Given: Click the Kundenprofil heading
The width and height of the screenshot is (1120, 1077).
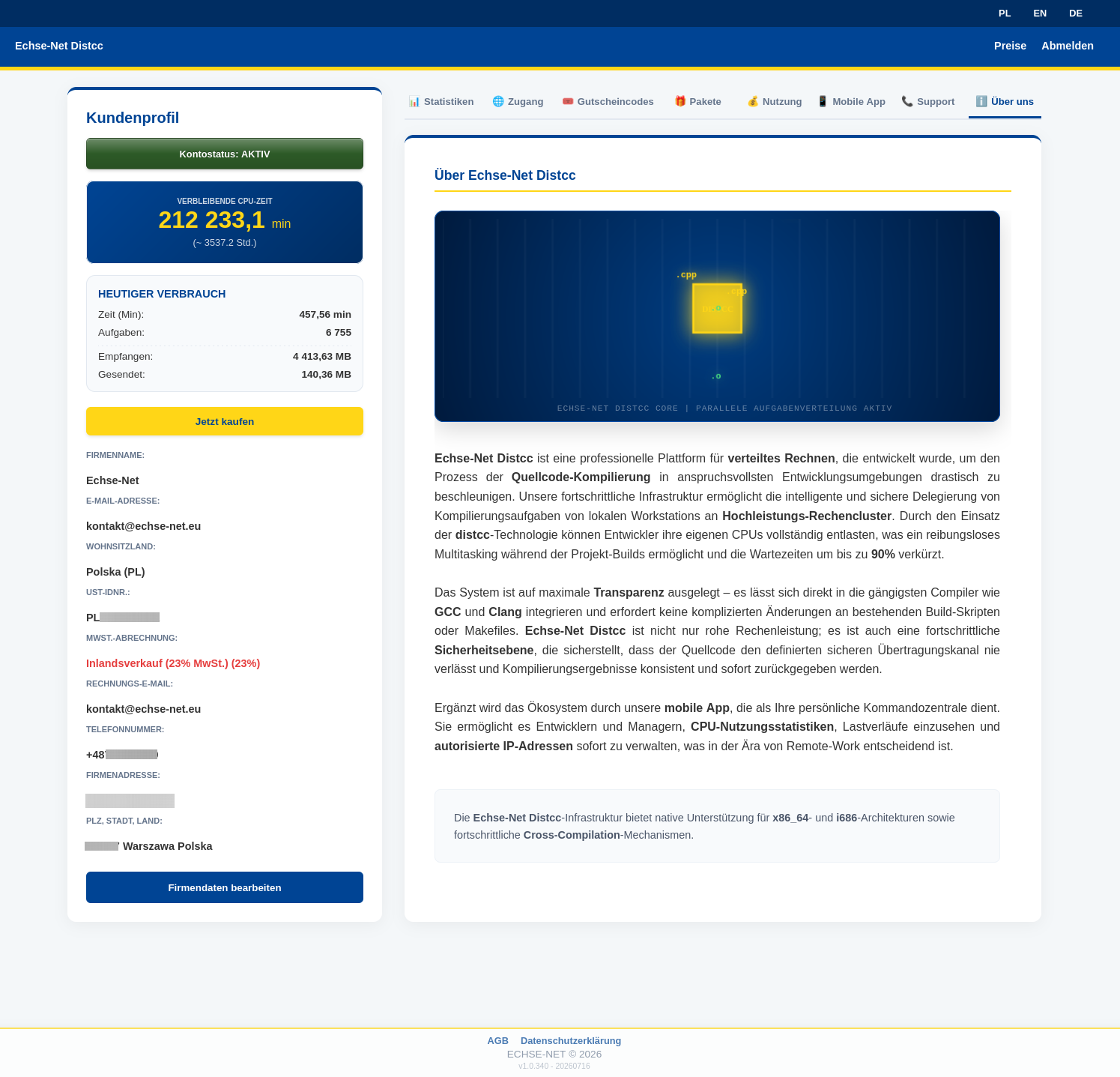Looking at the screenshot, I should pos(133,118).
